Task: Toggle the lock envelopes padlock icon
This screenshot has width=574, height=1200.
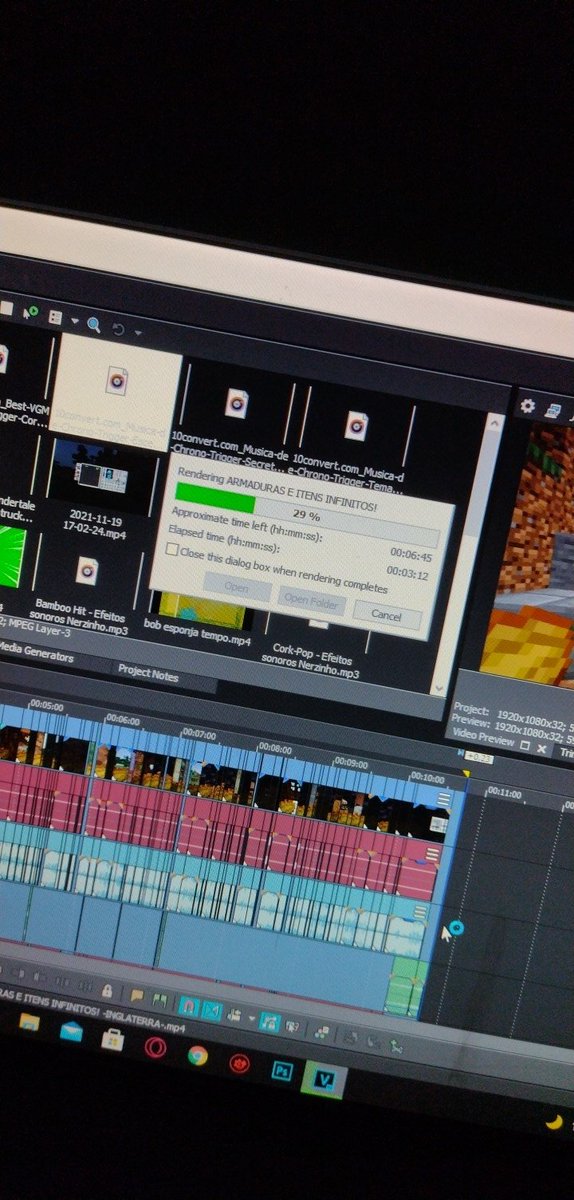Action: [x=107, y=991]
